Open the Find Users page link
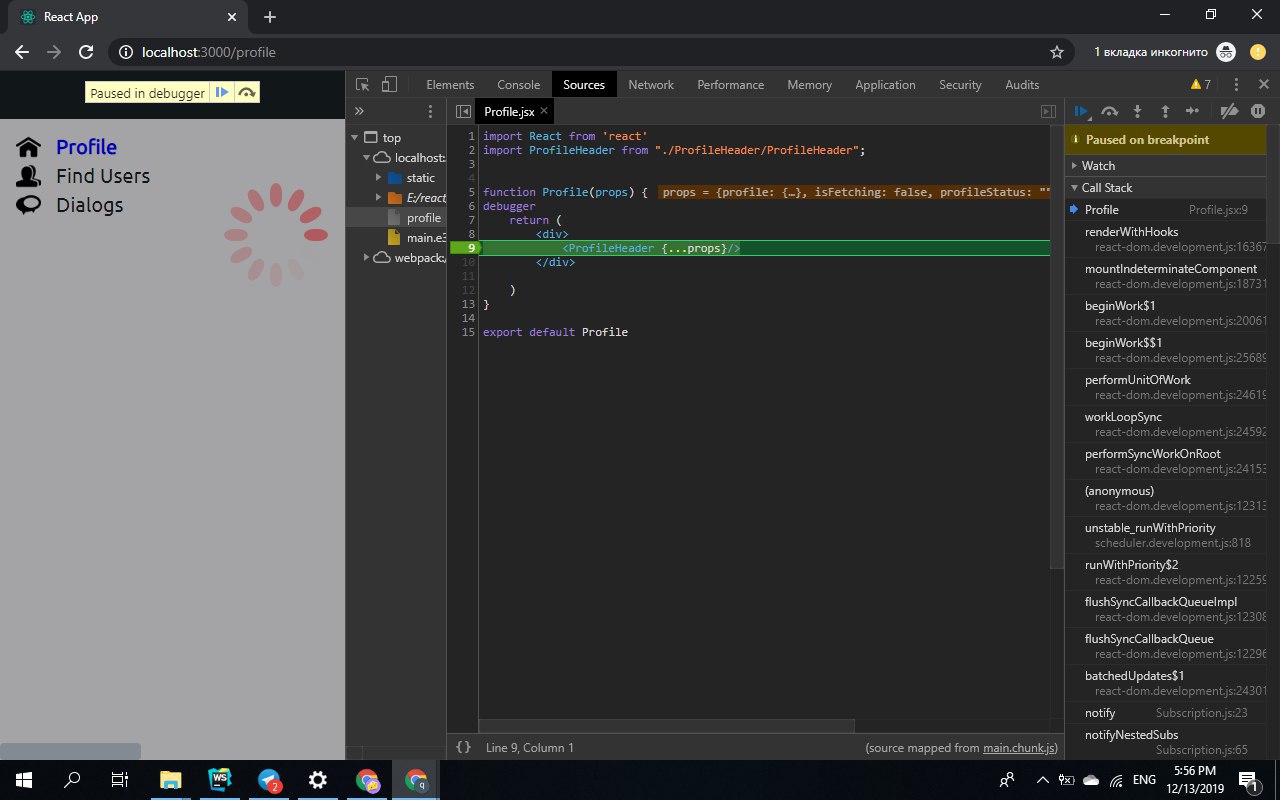This screenshot has height=800, width=1280. tap(102, 176)
